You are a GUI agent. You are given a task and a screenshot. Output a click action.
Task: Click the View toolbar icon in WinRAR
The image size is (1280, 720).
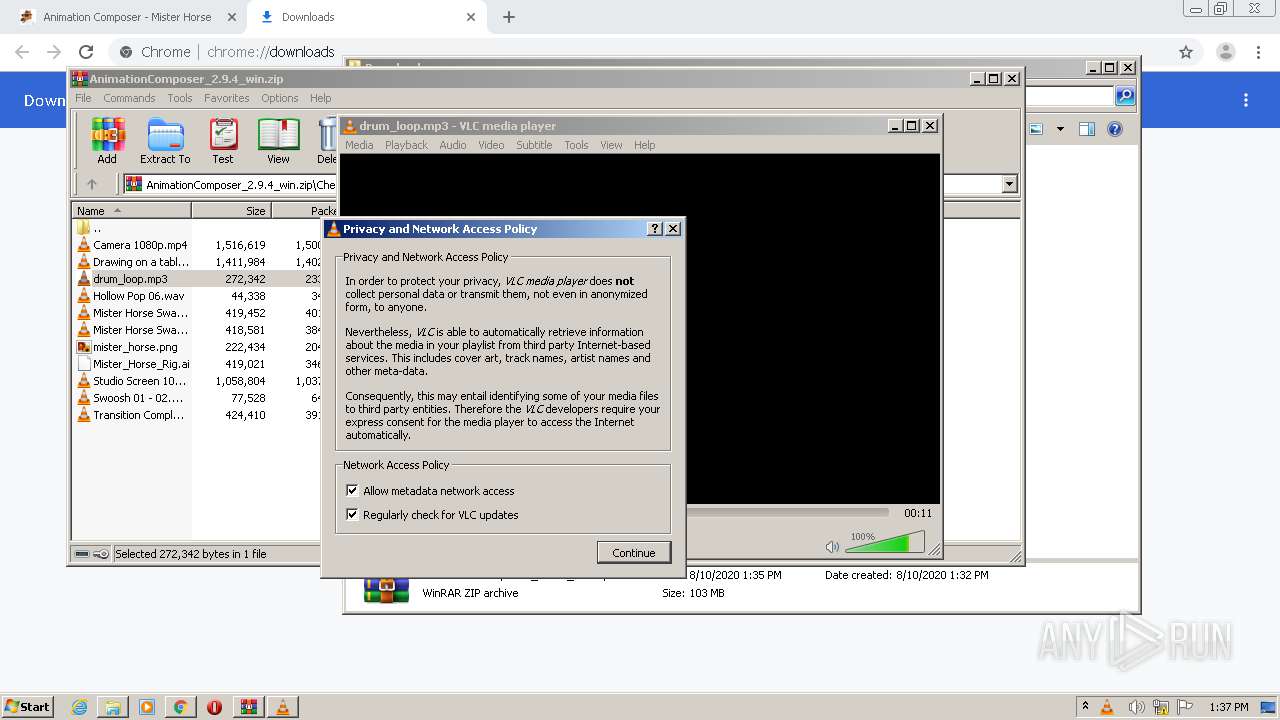point(278,141)
